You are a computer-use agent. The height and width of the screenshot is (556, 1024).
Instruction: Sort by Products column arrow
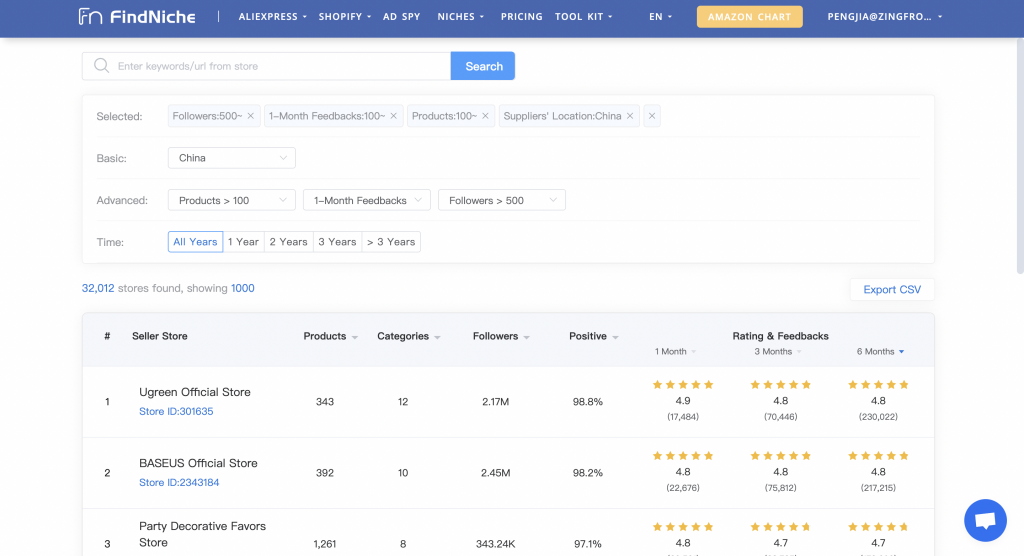(x=355, y=337)
